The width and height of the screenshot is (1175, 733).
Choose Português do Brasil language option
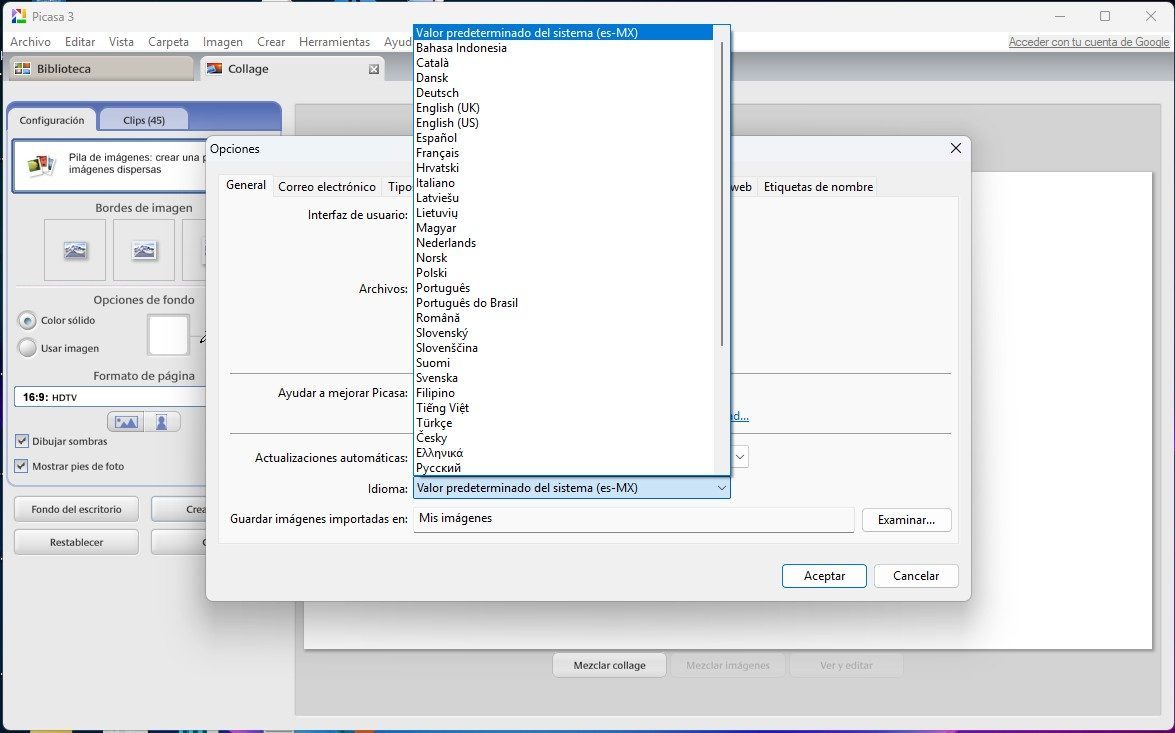click(564, 303)
